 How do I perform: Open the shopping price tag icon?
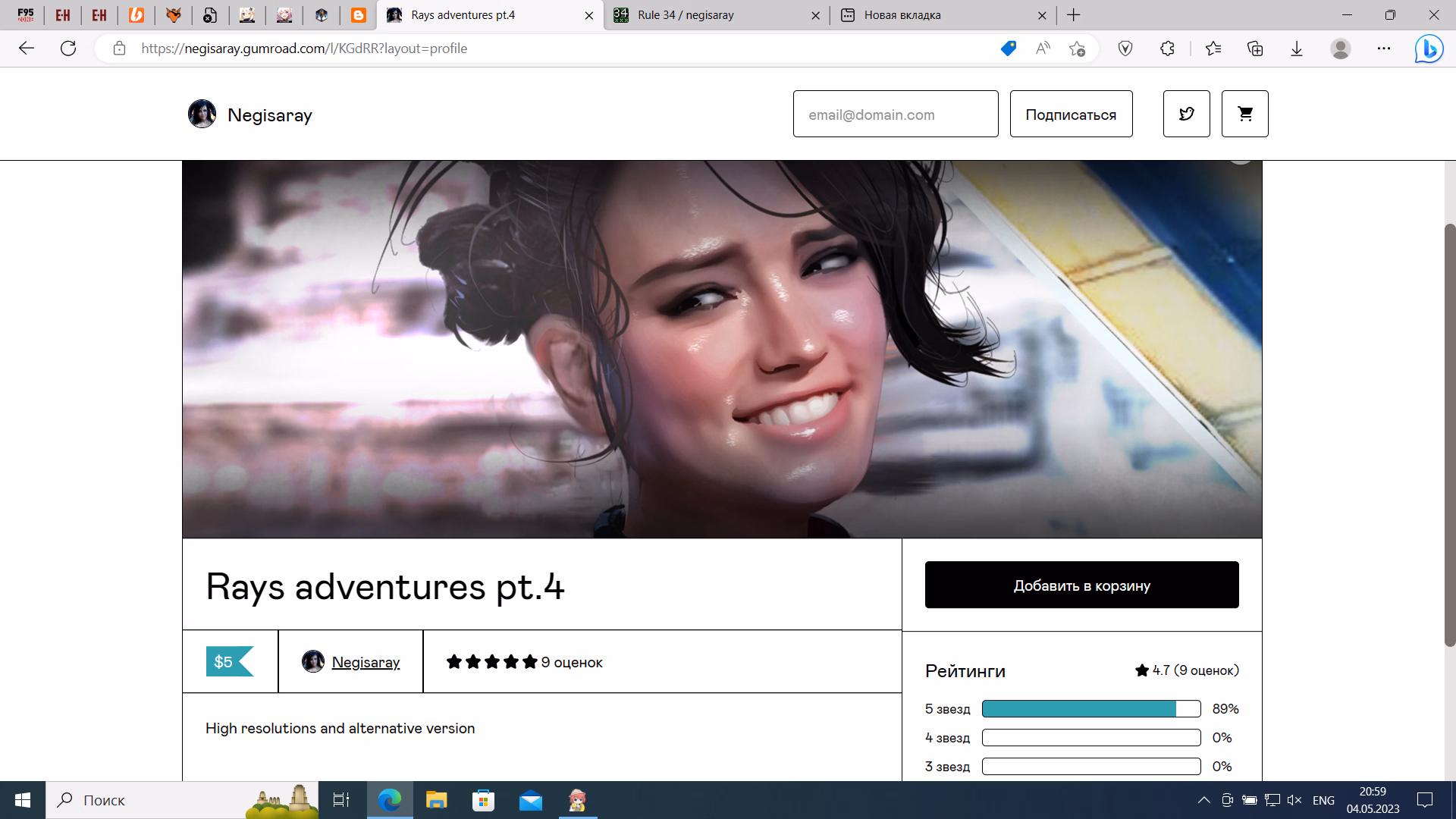coord(1008,49)
